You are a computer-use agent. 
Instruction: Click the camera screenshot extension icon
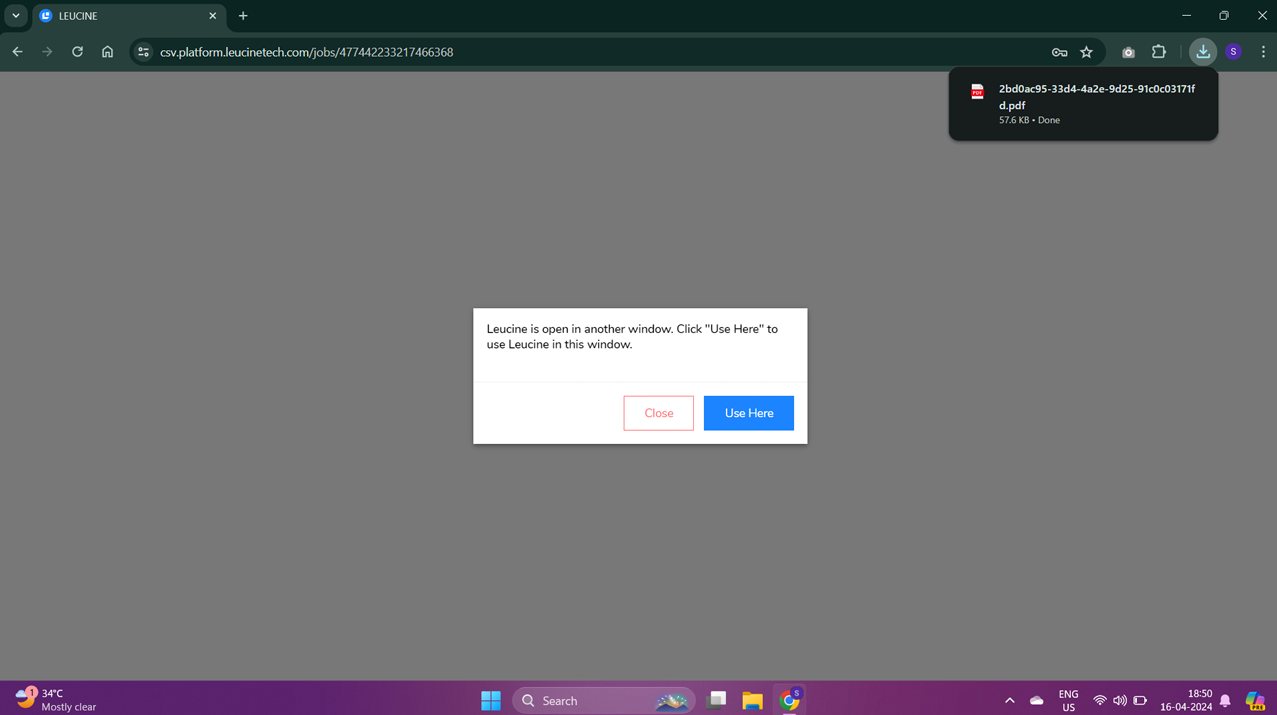pos(1128,52)
